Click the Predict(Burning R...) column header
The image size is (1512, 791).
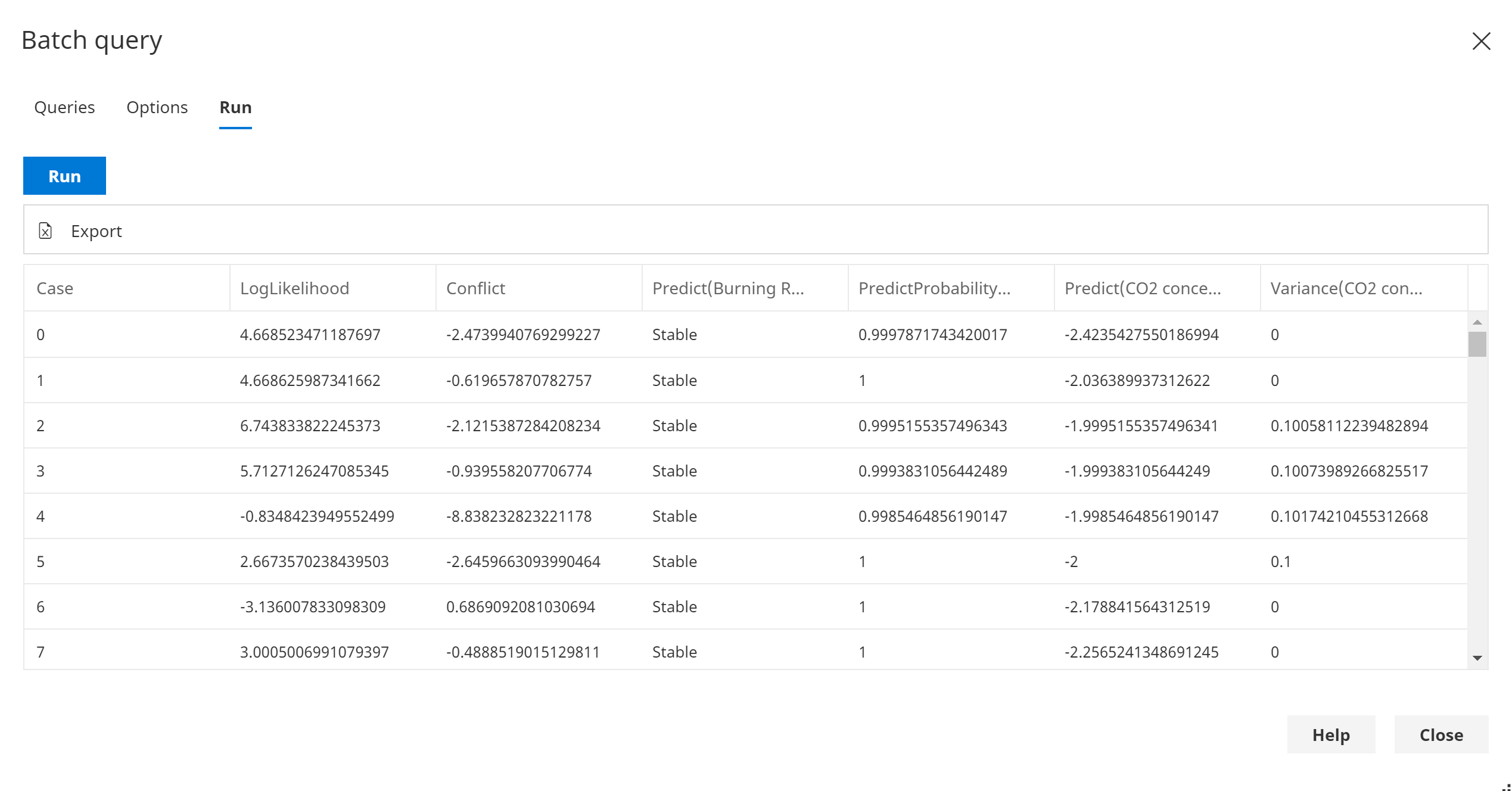[x=728, y=288]
